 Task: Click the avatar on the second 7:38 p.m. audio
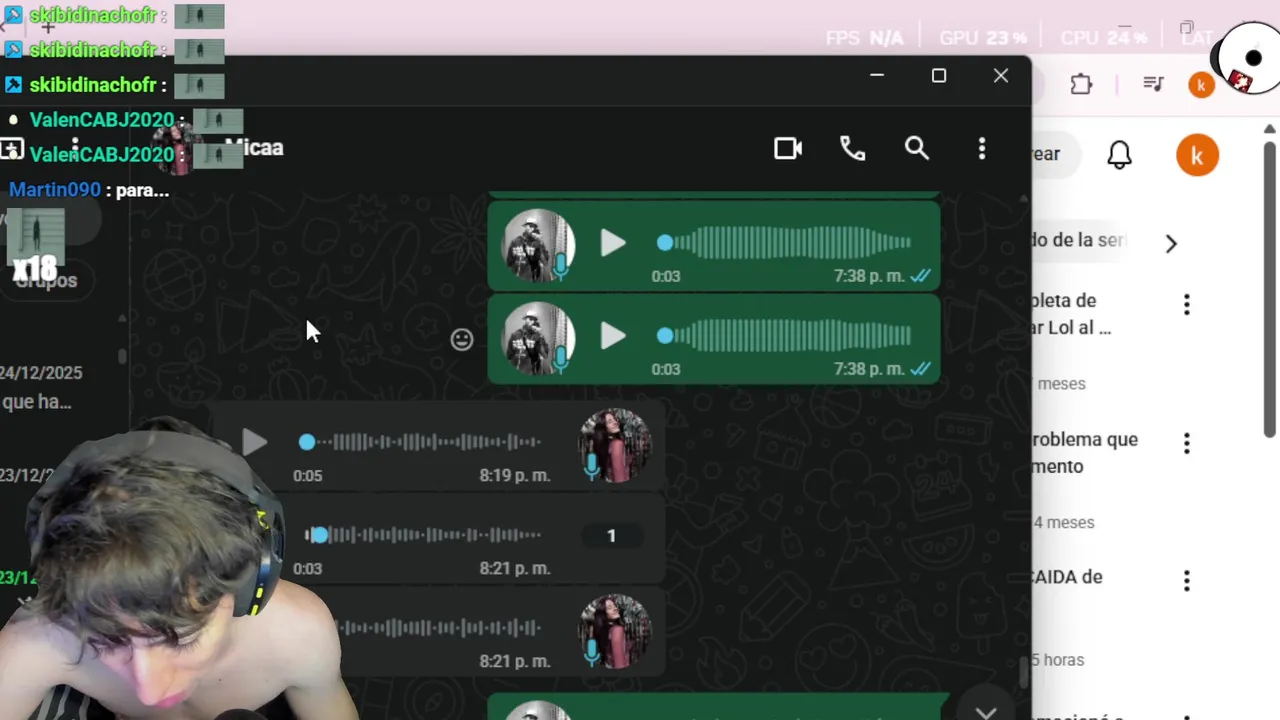(x=538, y=338)
